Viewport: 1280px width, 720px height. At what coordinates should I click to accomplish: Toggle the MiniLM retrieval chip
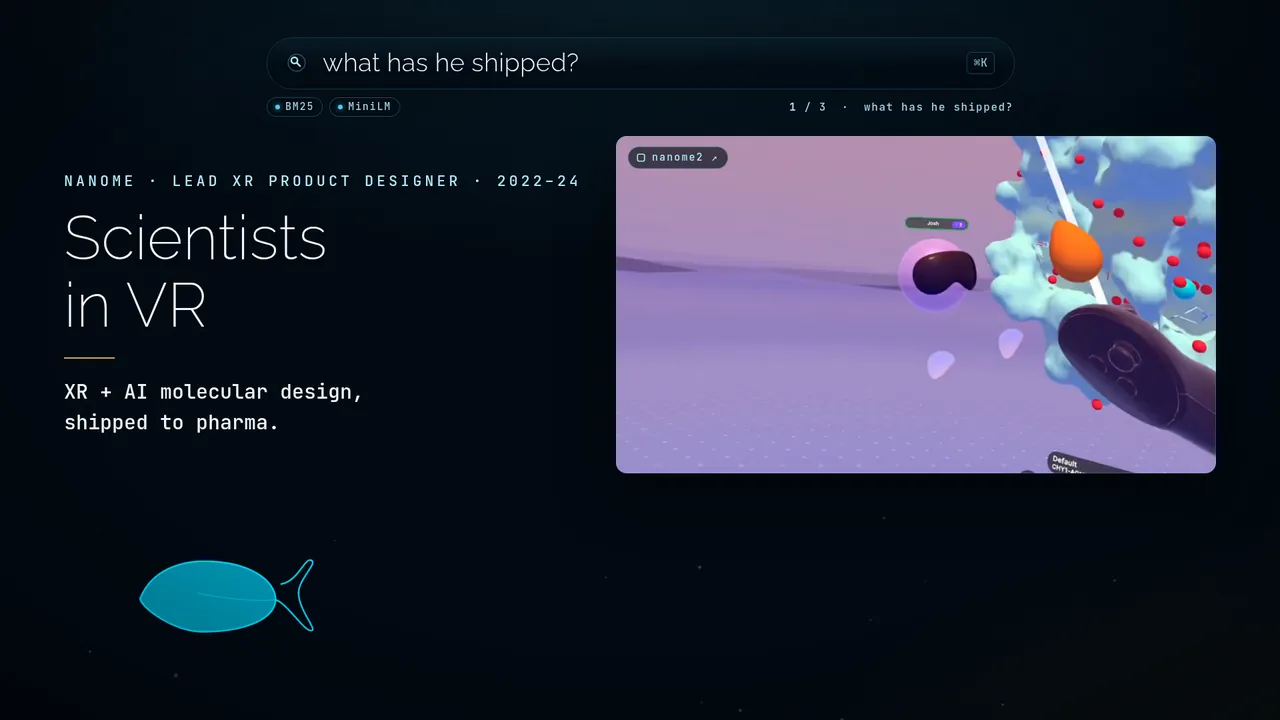[365, 107]
